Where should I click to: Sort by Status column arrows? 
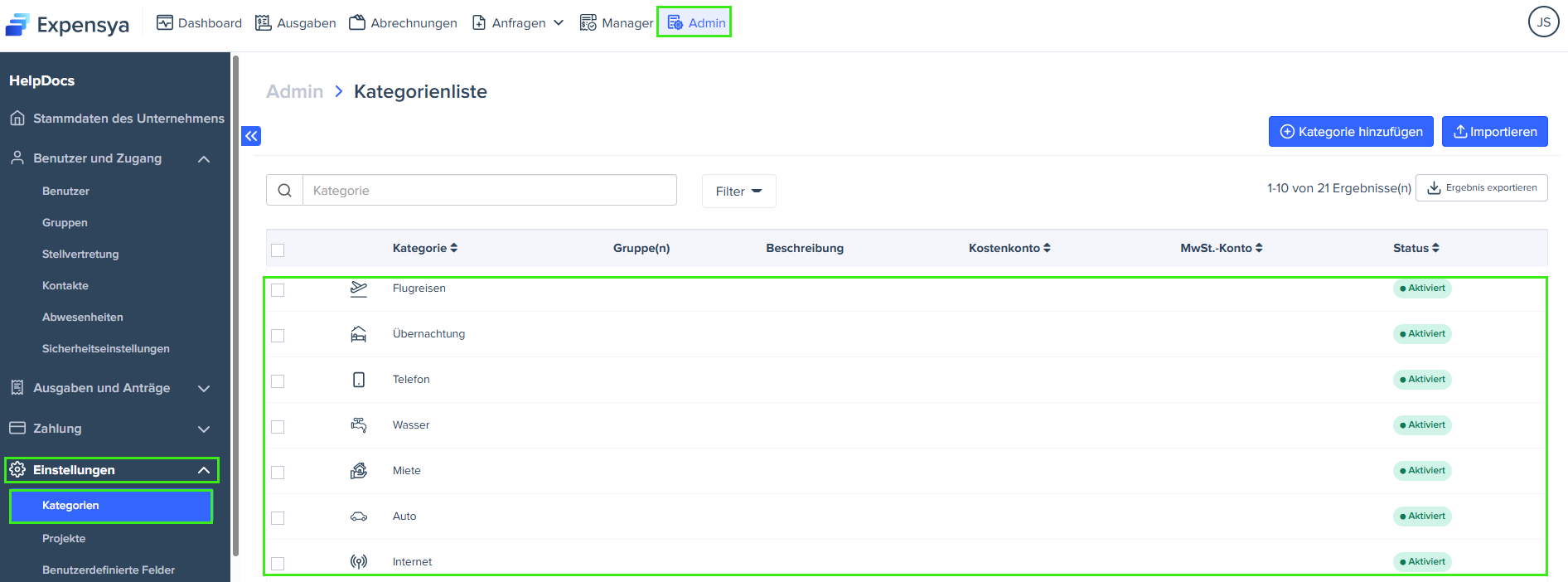click(x=1436, y=248)
